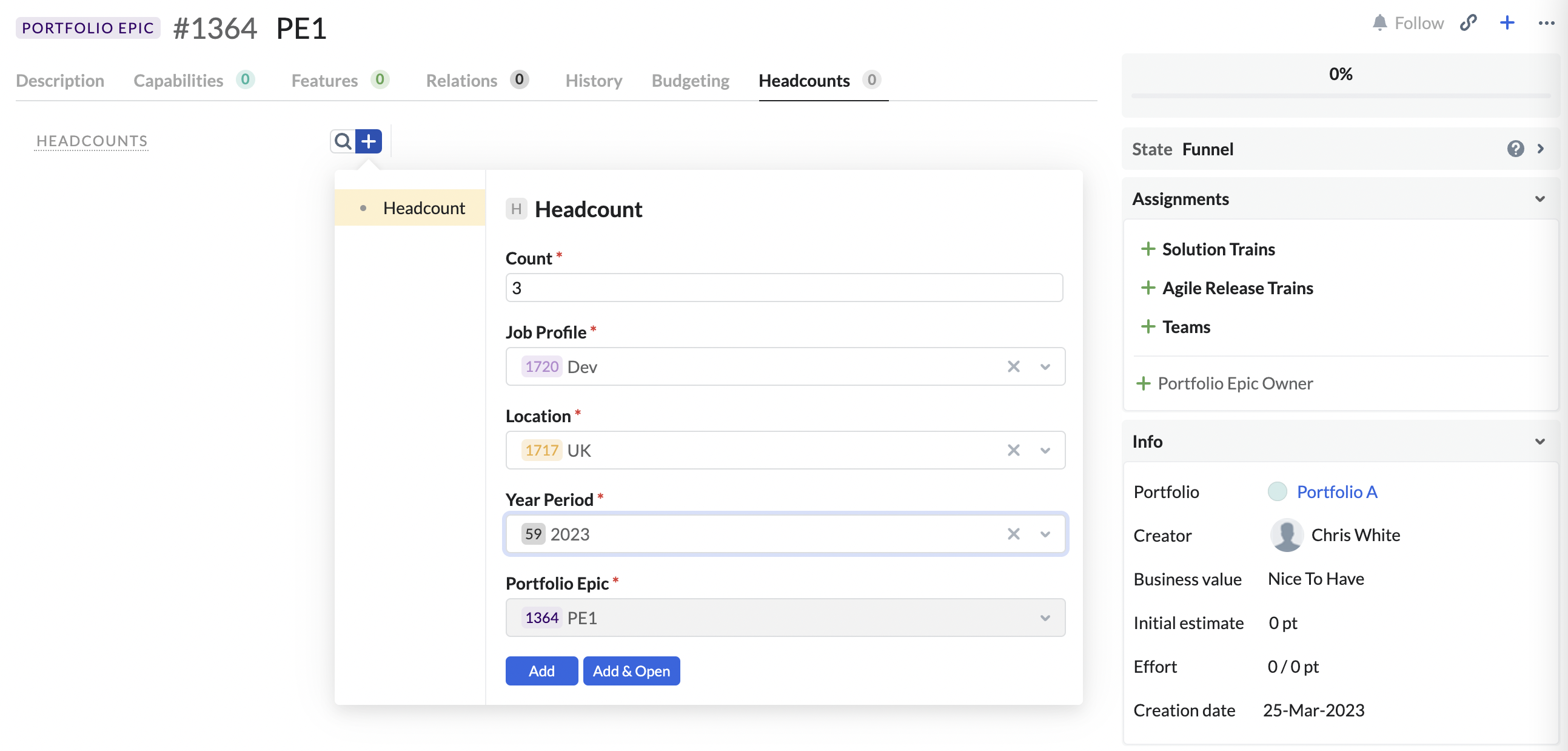Copy the item link using chain icon

click(x=1469, y=22)
